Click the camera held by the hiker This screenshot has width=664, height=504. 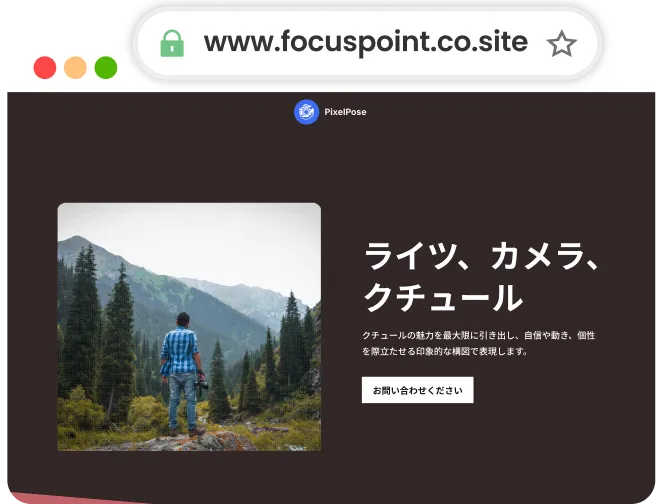[202, 385]
